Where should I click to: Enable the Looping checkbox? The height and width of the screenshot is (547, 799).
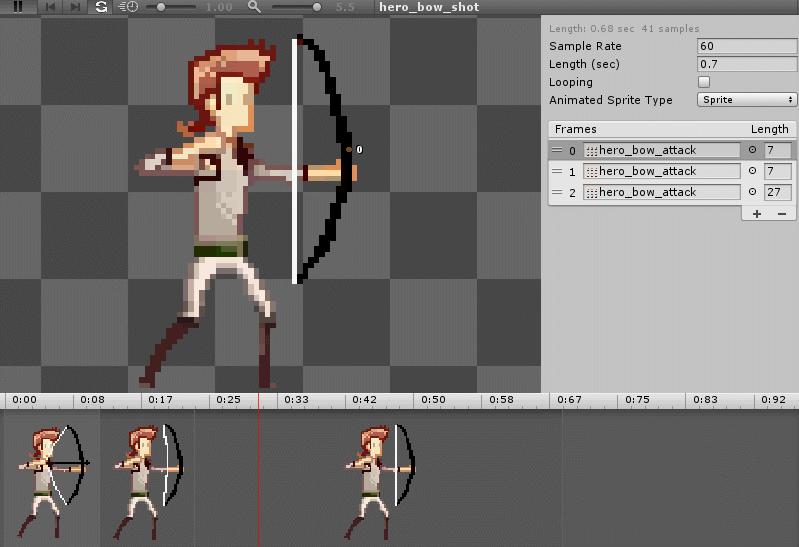(x=704, y=82)
